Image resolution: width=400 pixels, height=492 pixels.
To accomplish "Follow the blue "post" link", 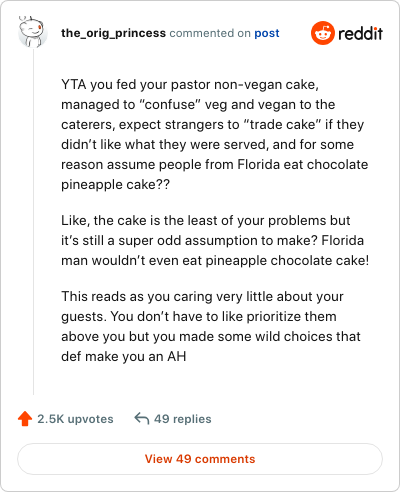I will (x=267, y=33).
